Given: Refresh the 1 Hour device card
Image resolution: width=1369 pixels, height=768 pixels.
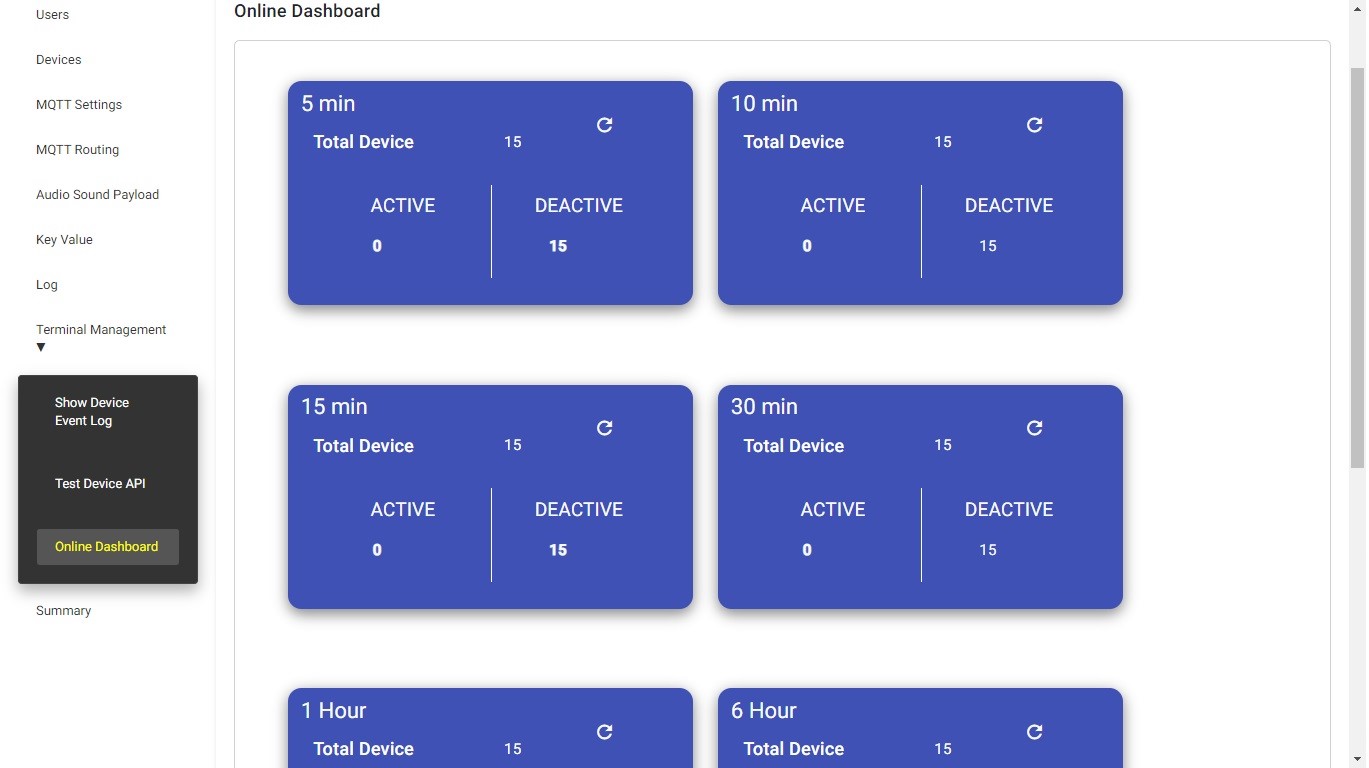Looking at the screenshot, I should tap(604, 732).
